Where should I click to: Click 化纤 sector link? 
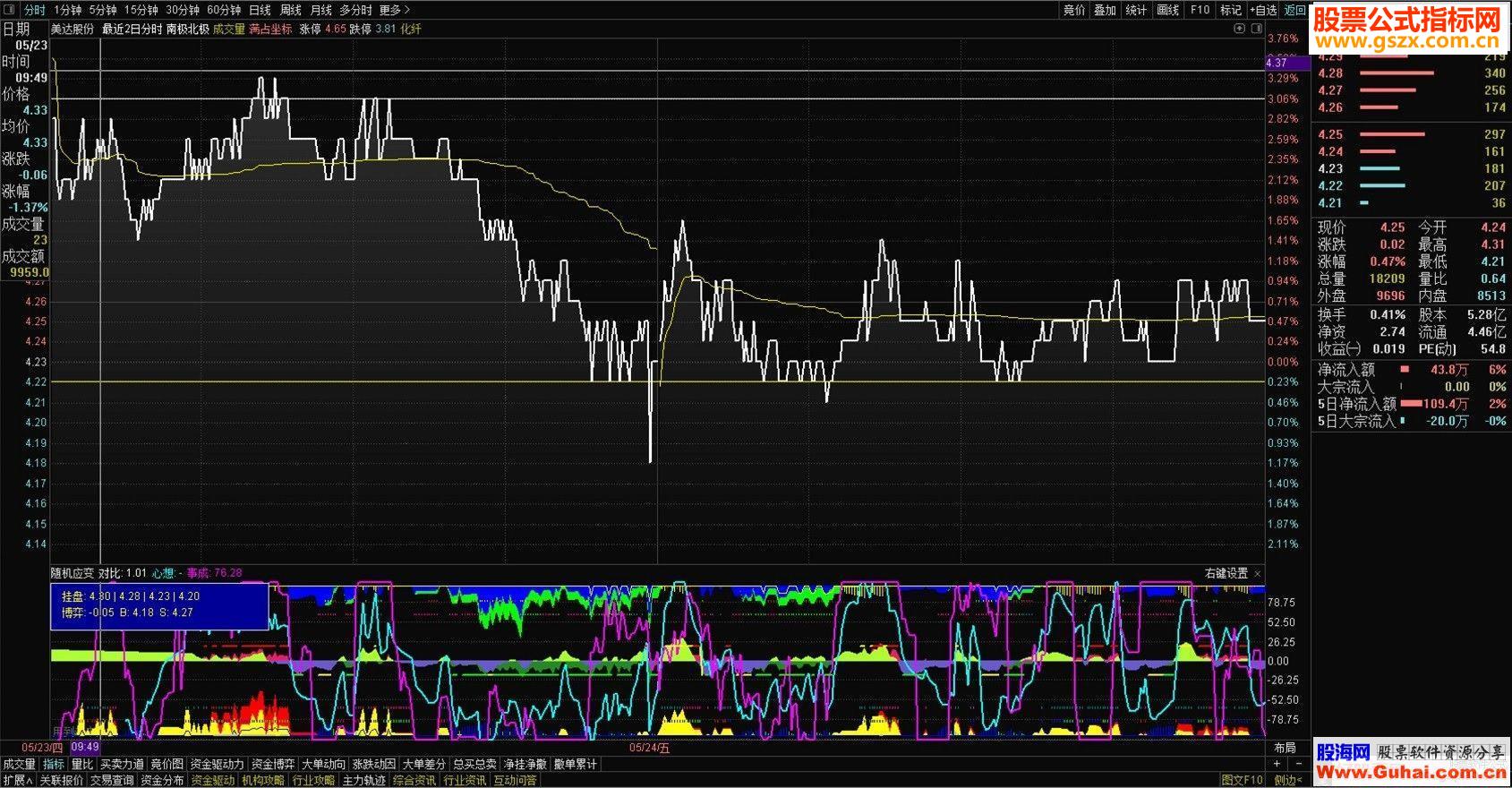coord(411,29)
